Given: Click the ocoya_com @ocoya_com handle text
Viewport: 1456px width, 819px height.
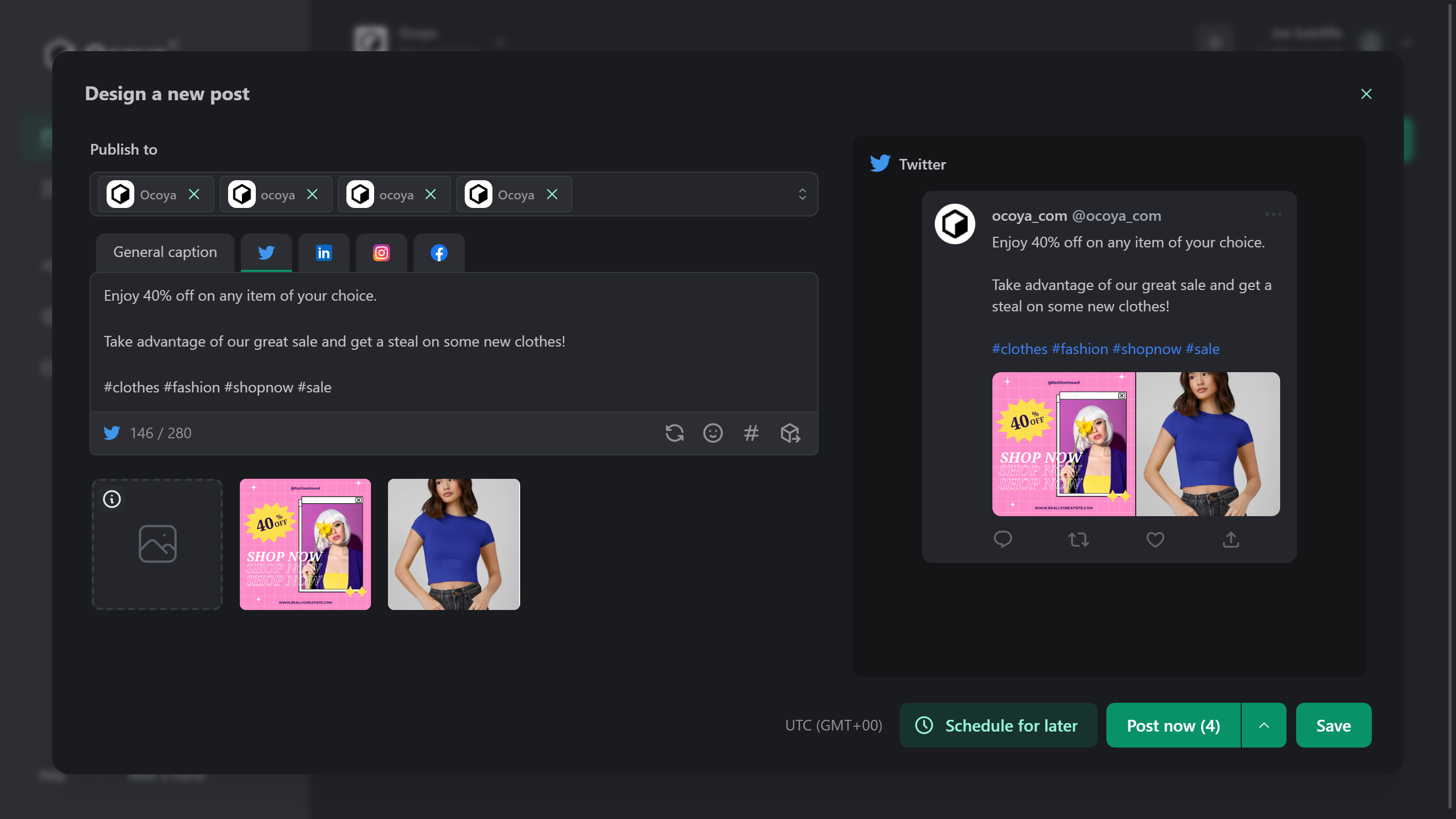Looking at the screenshot, I should point(1076,215).
